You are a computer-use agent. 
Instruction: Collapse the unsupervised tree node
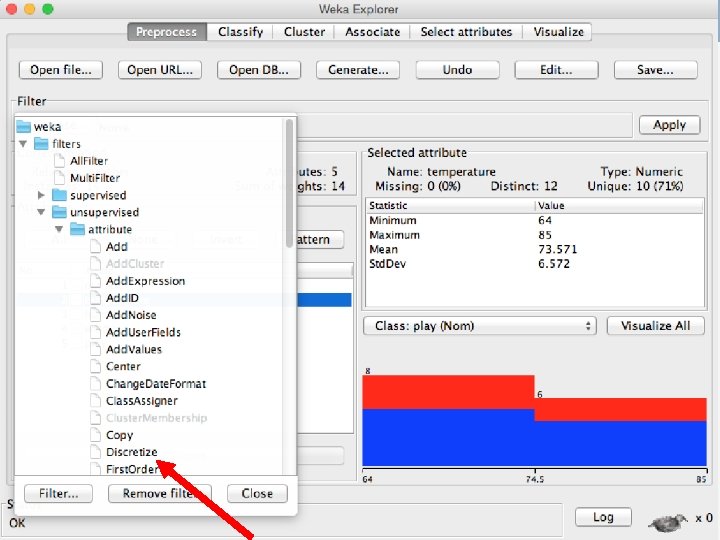coord(41,212)
